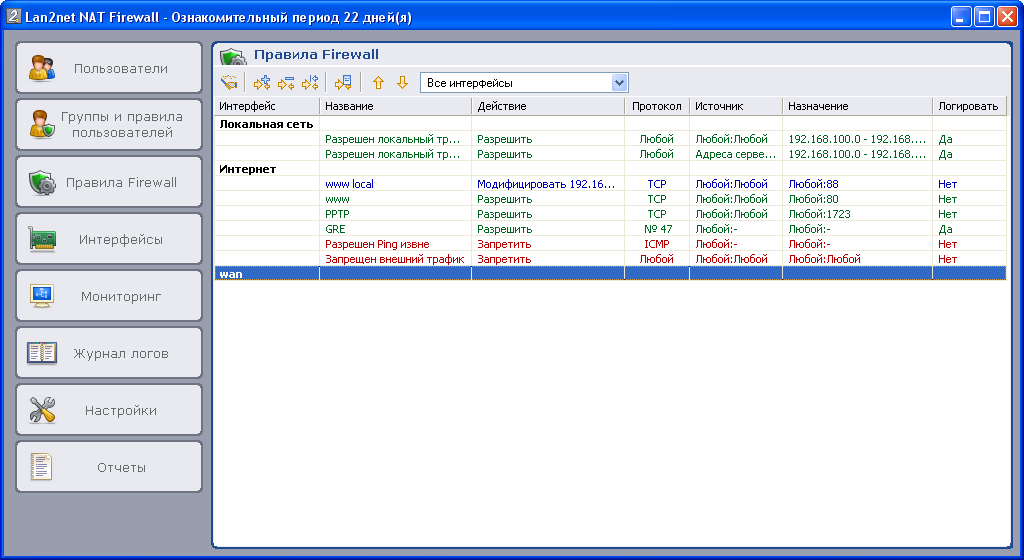1024x560 pixels.
Task: Click the rule list document icon
Action: pyautogui.click(x=343, y=83)
